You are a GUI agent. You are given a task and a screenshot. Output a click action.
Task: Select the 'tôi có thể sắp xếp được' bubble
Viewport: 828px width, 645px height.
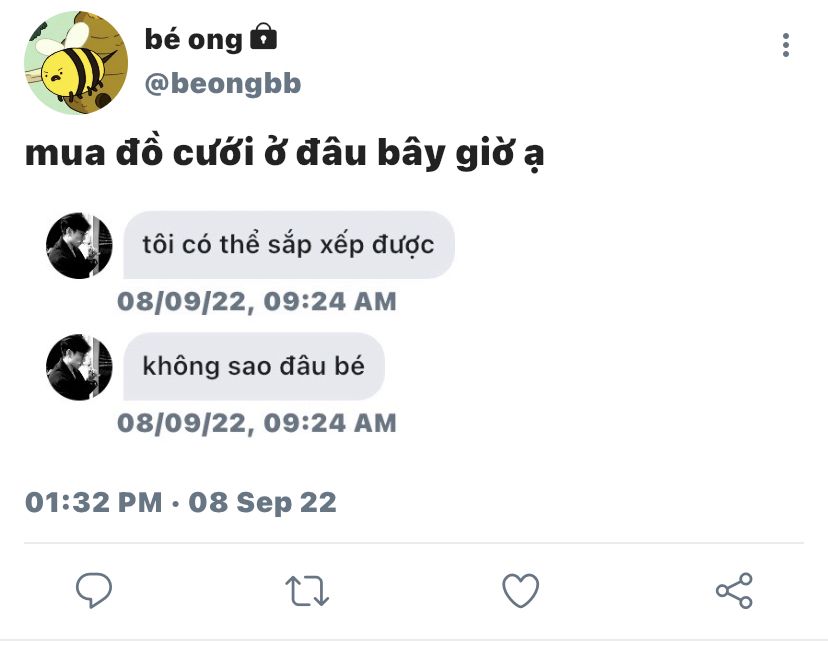[289, 245]
